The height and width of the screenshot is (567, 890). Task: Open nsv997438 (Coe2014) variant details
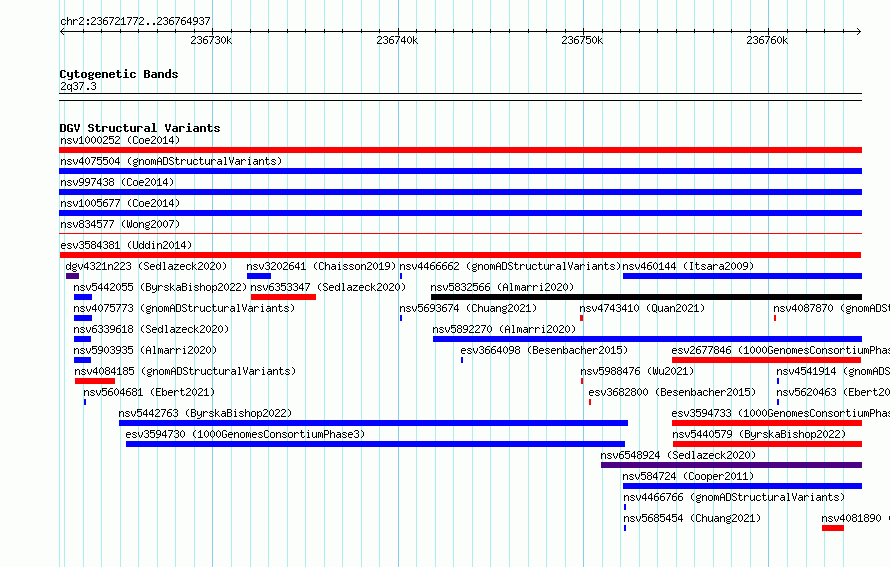117,182
